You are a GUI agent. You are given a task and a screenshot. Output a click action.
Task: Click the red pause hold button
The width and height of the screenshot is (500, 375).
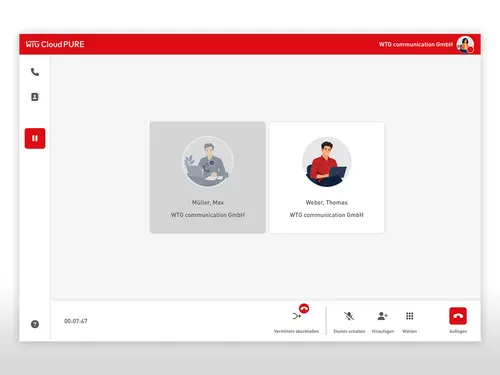[x=35, y=138]
